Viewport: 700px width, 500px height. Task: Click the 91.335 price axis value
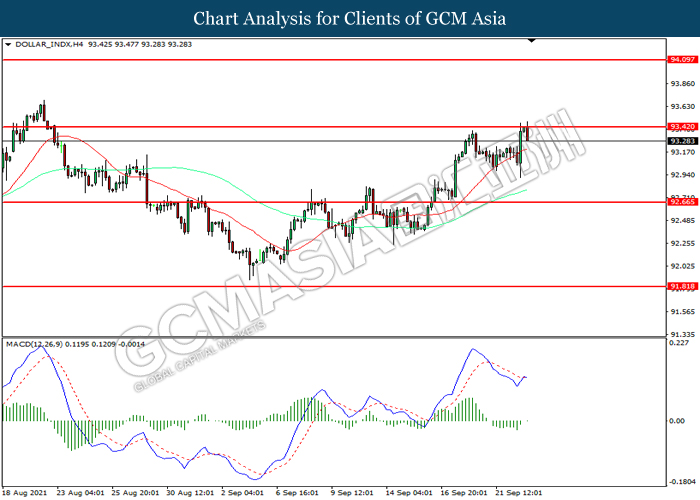683,334
